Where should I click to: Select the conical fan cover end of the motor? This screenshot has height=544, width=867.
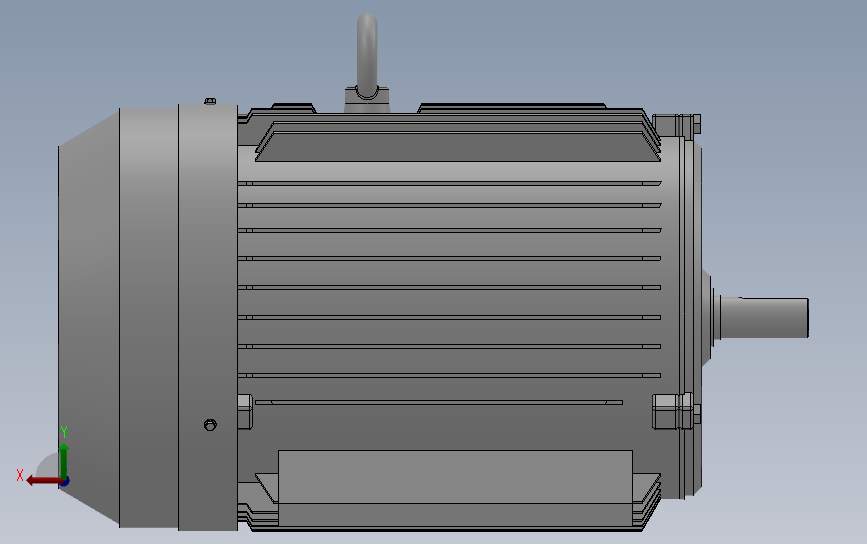click(88, 318)
